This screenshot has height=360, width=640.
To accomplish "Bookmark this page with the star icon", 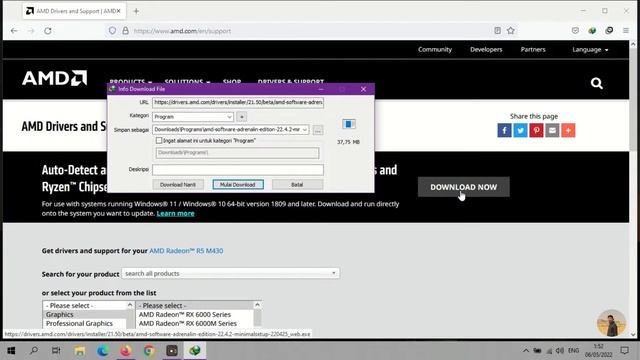I will 511,31.
